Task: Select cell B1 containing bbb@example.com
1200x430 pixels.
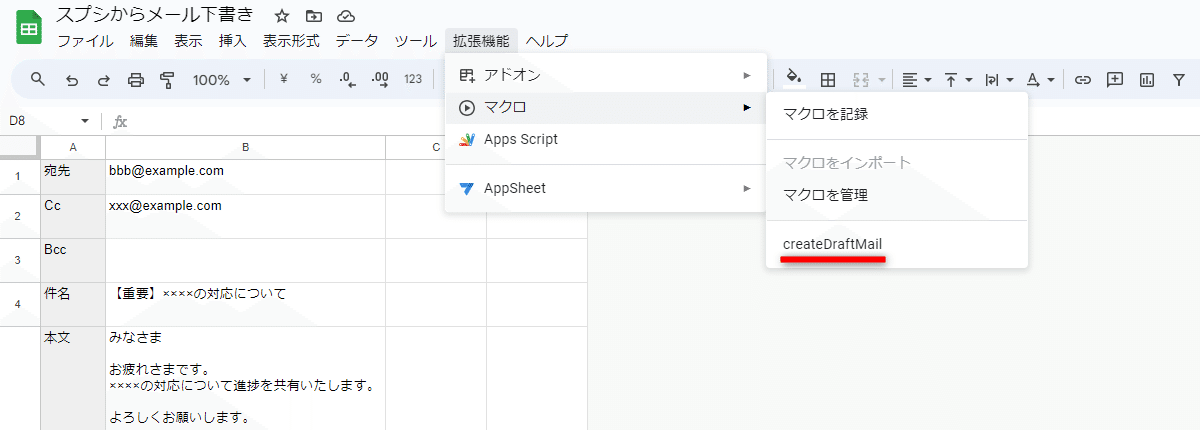Action: click(245, 171)
